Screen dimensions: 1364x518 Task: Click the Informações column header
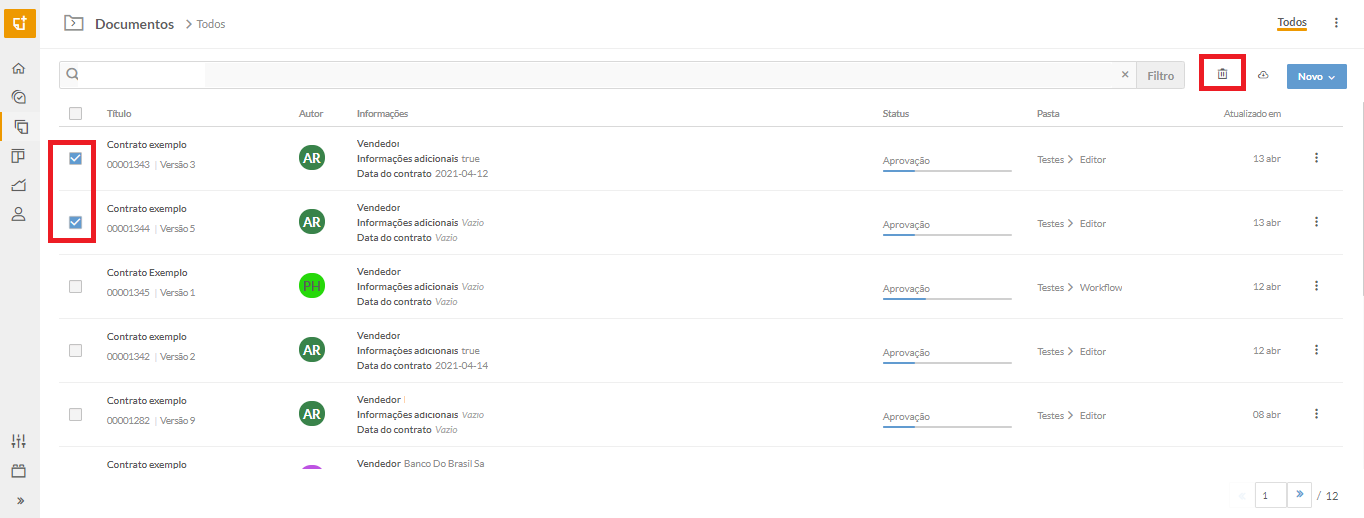pos(382,114)
